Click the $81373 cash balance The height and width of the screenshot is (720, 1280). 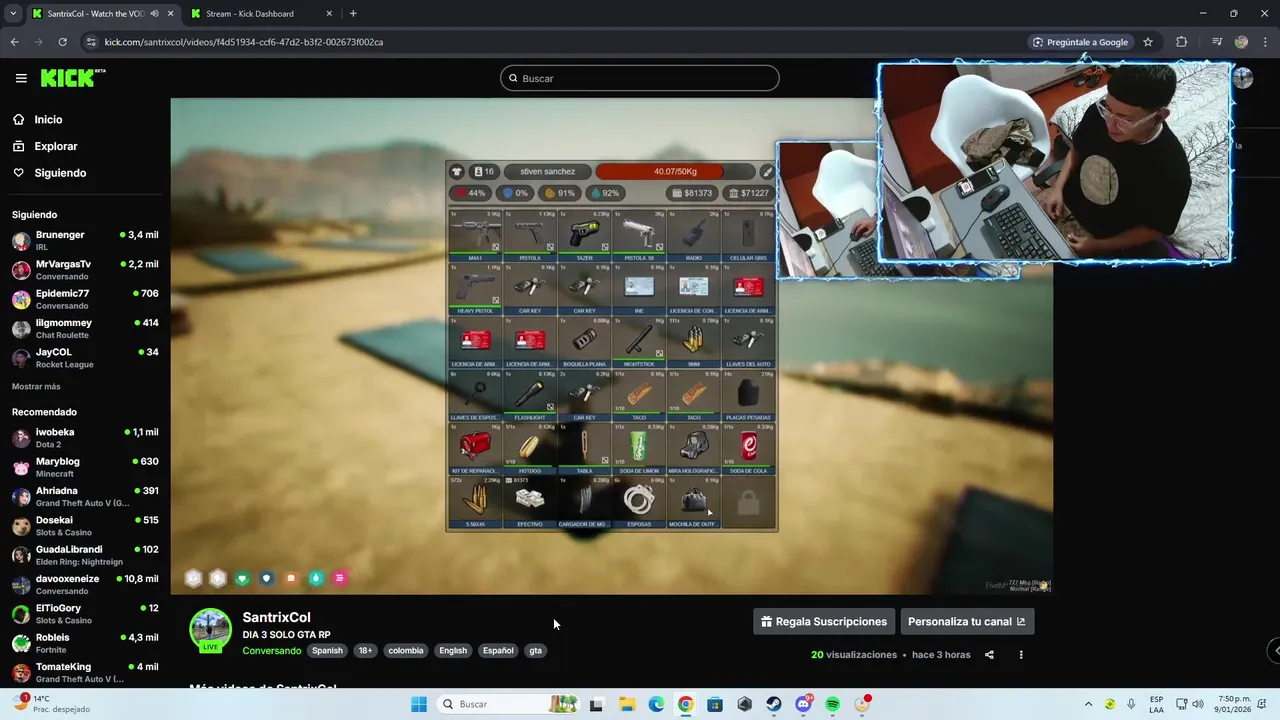[x=692, y=193]
